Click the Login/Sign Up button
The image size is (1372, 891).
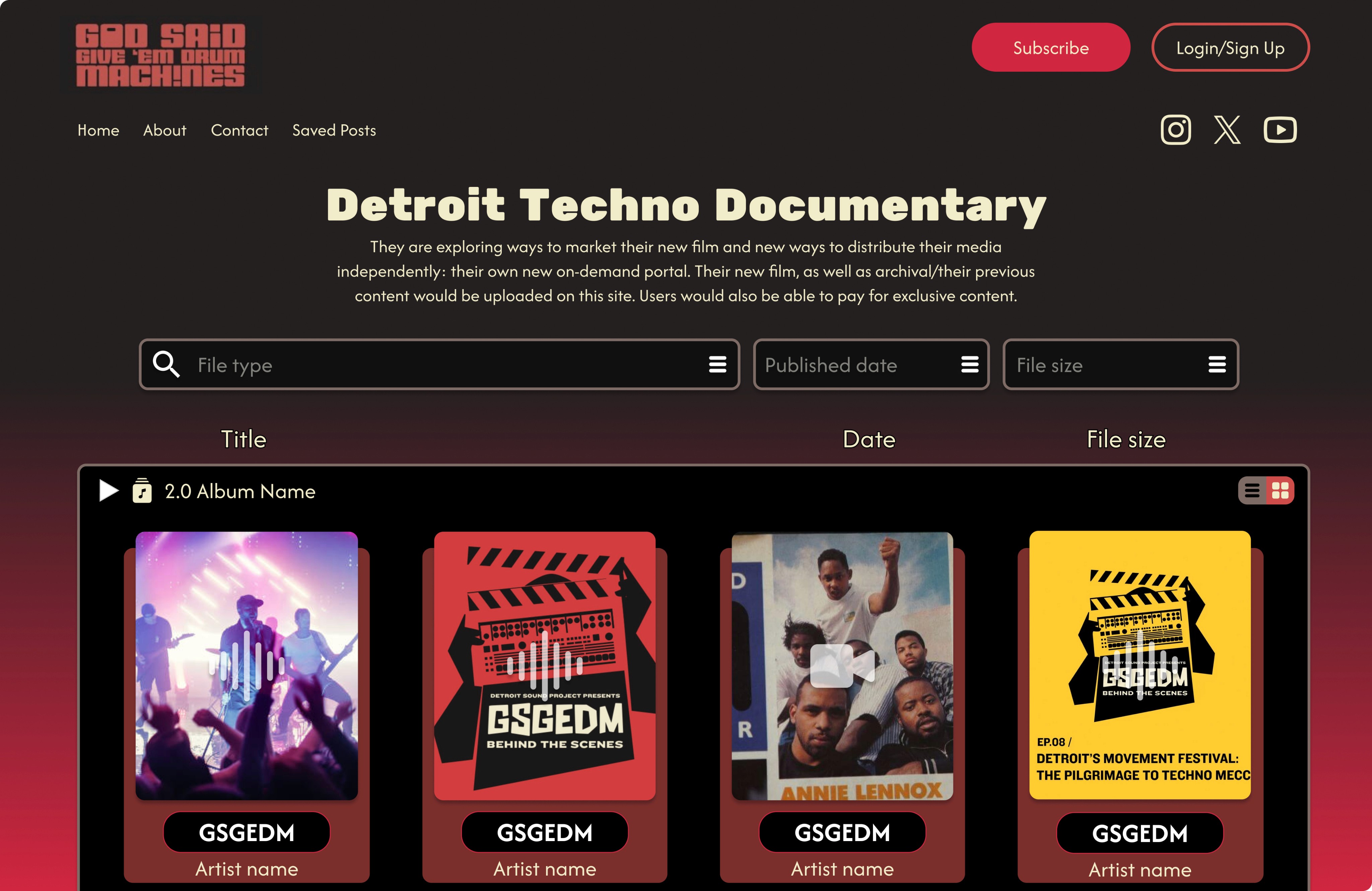coord(1230,48)
